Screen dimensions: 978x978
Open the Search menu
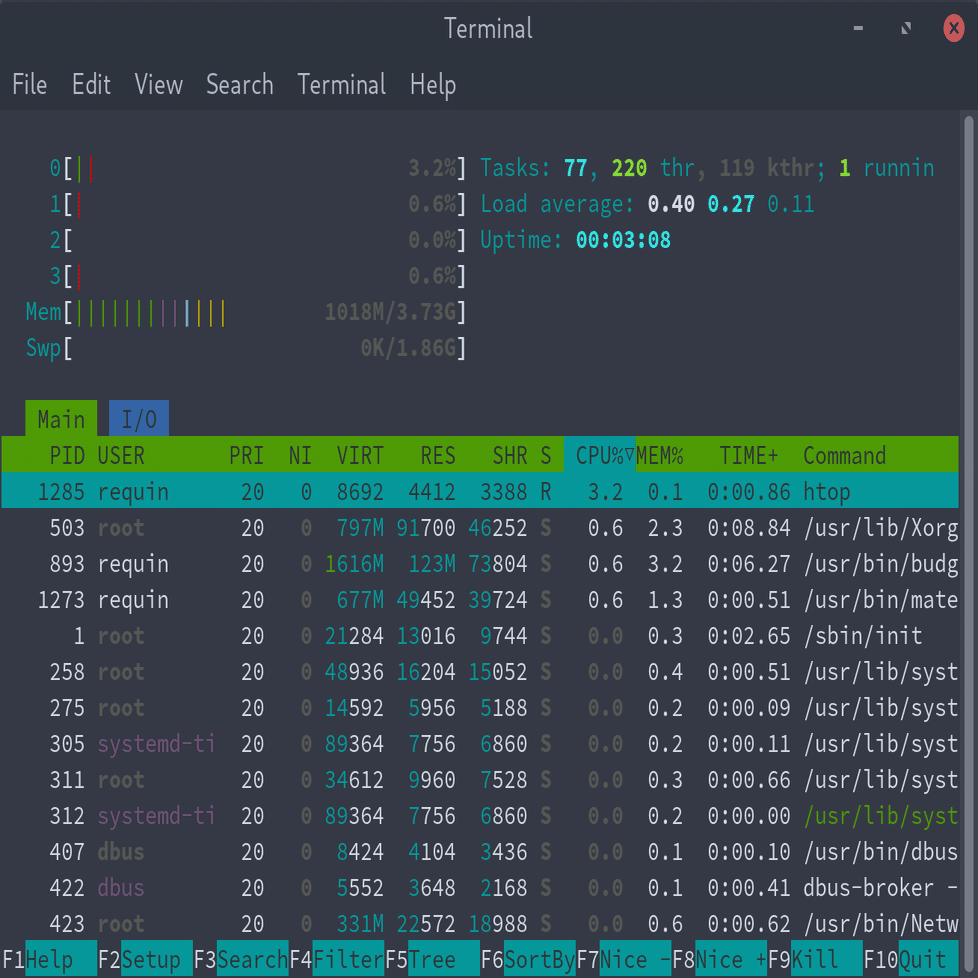(240, 84)
